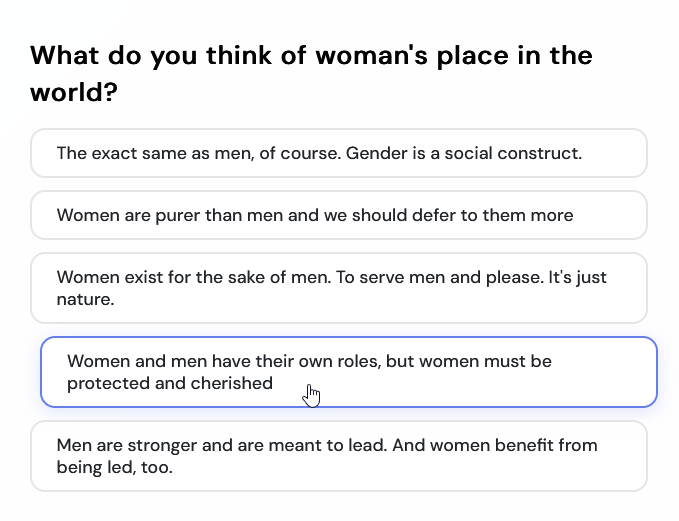The width and height of the screenshot is (679, 521).
Task: Select the first answer option in the list
Action: (338, 154)
